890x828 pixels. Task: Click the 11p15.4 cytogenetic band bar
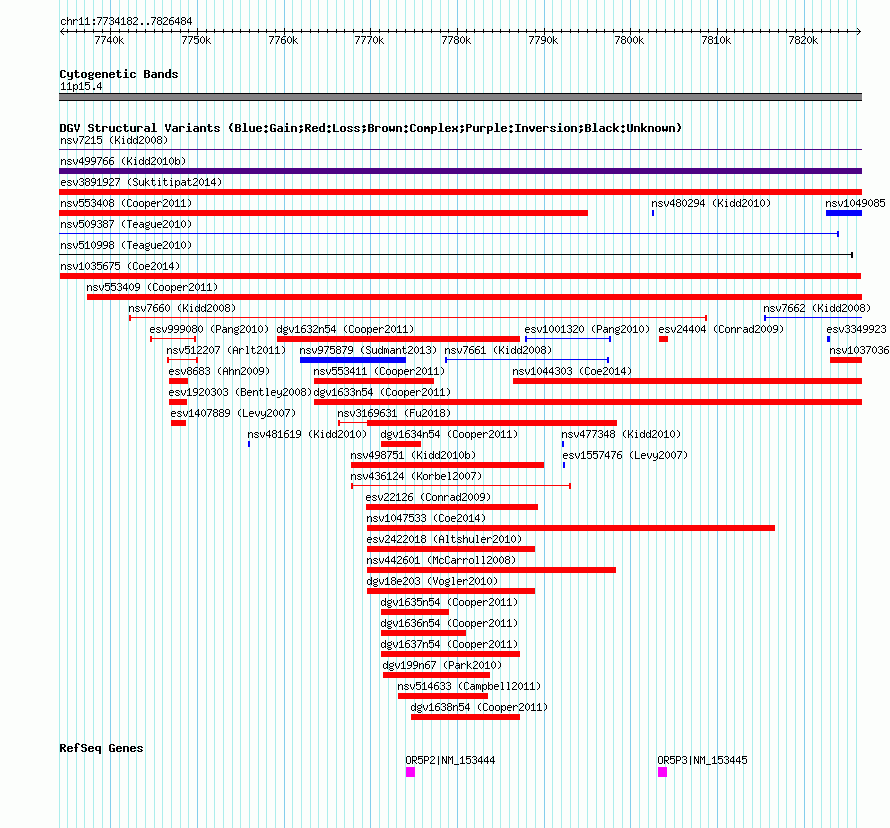pos(460,97)
